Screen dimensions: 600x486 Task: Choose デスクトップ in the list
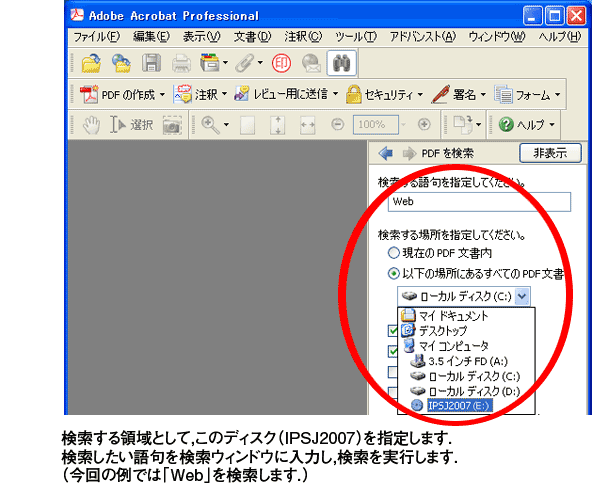(466, 331)
